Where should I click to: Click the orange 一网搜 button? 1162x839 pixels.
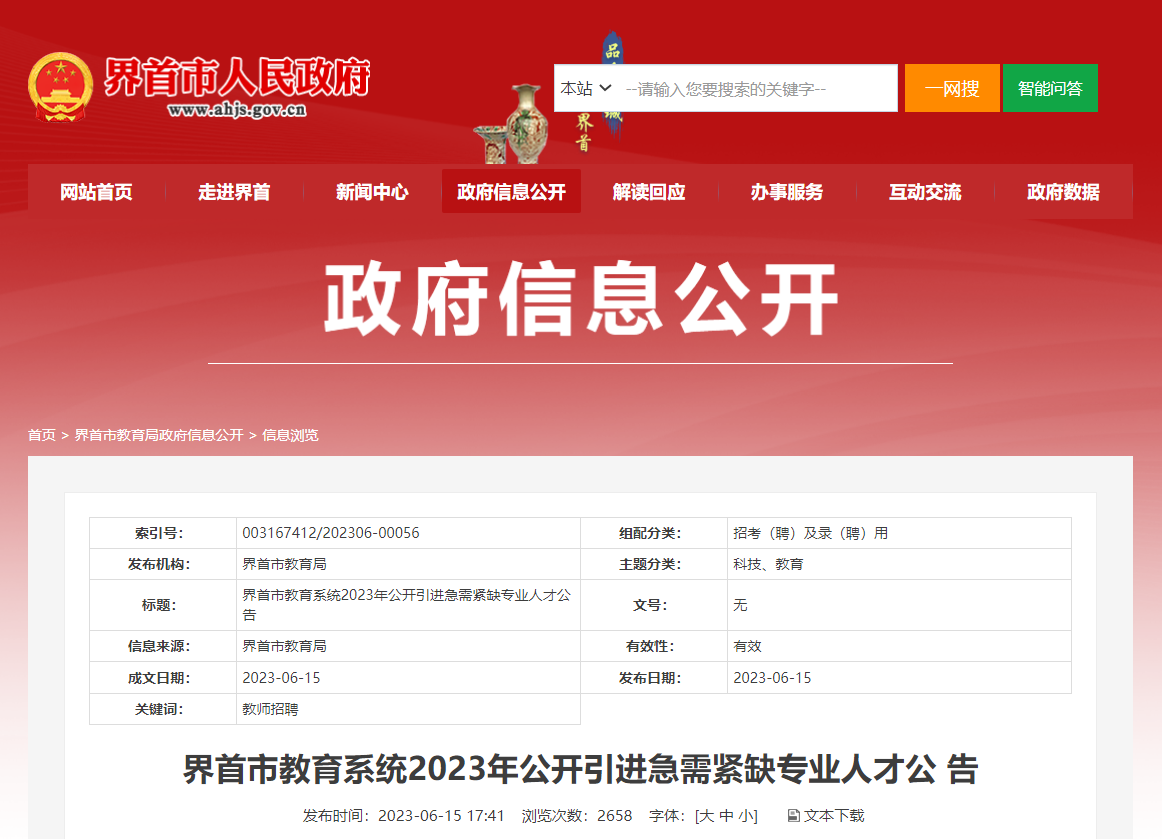coord(952,88)
